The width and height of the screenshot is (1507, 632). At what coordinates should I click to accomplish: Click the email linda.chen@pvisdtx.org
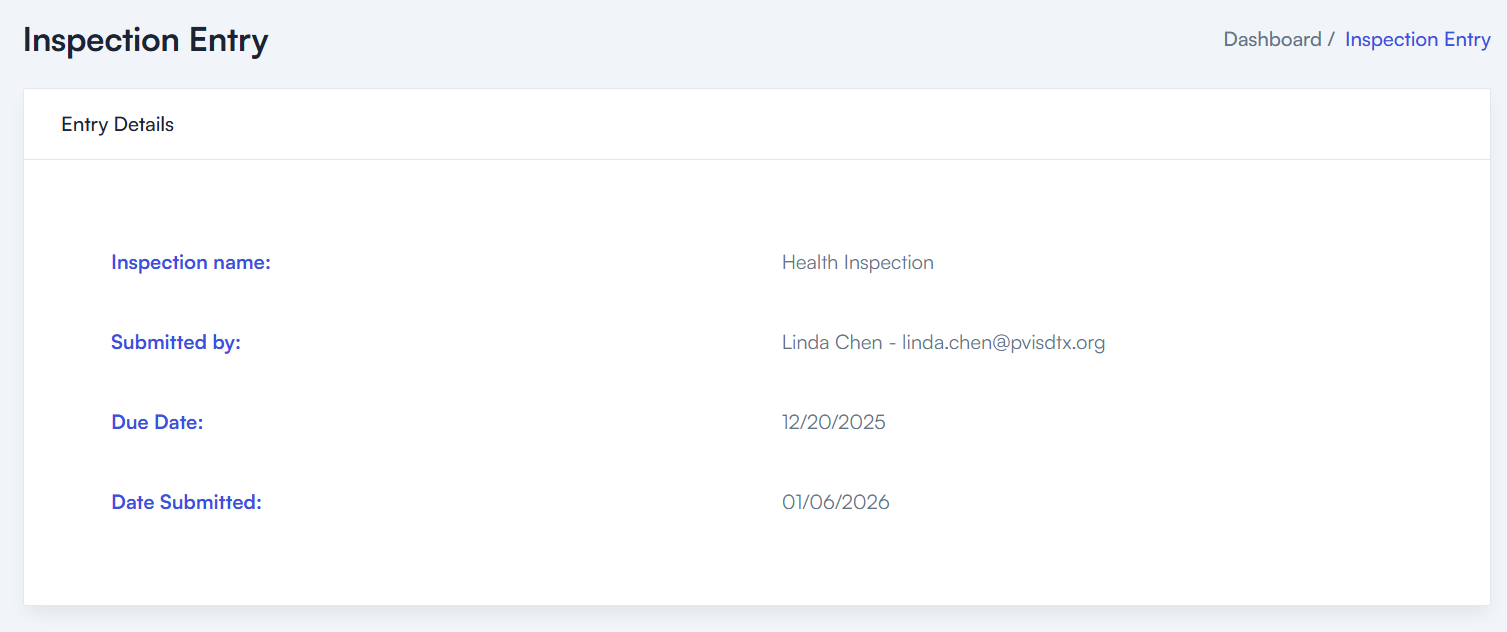1003,343
